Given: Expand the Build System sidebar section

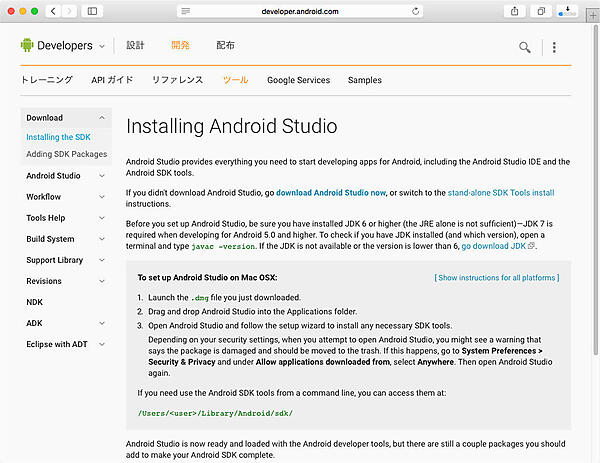Looking at the screenshot, I should pyautogui.click(x=102, y=239).
